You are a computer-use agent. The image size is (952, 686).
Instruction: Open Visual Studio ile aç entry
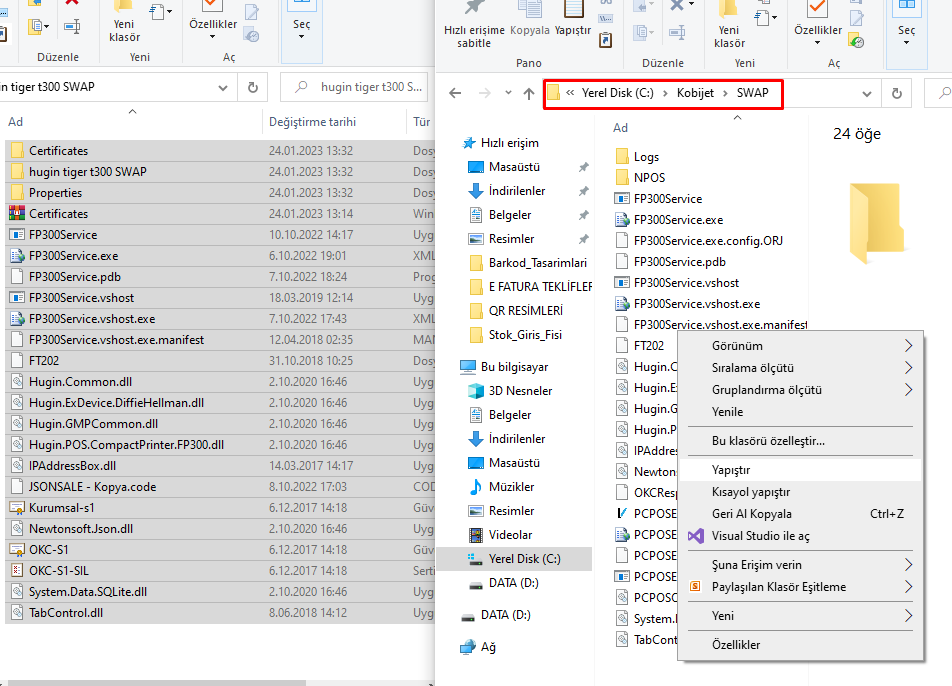[800, 535]
